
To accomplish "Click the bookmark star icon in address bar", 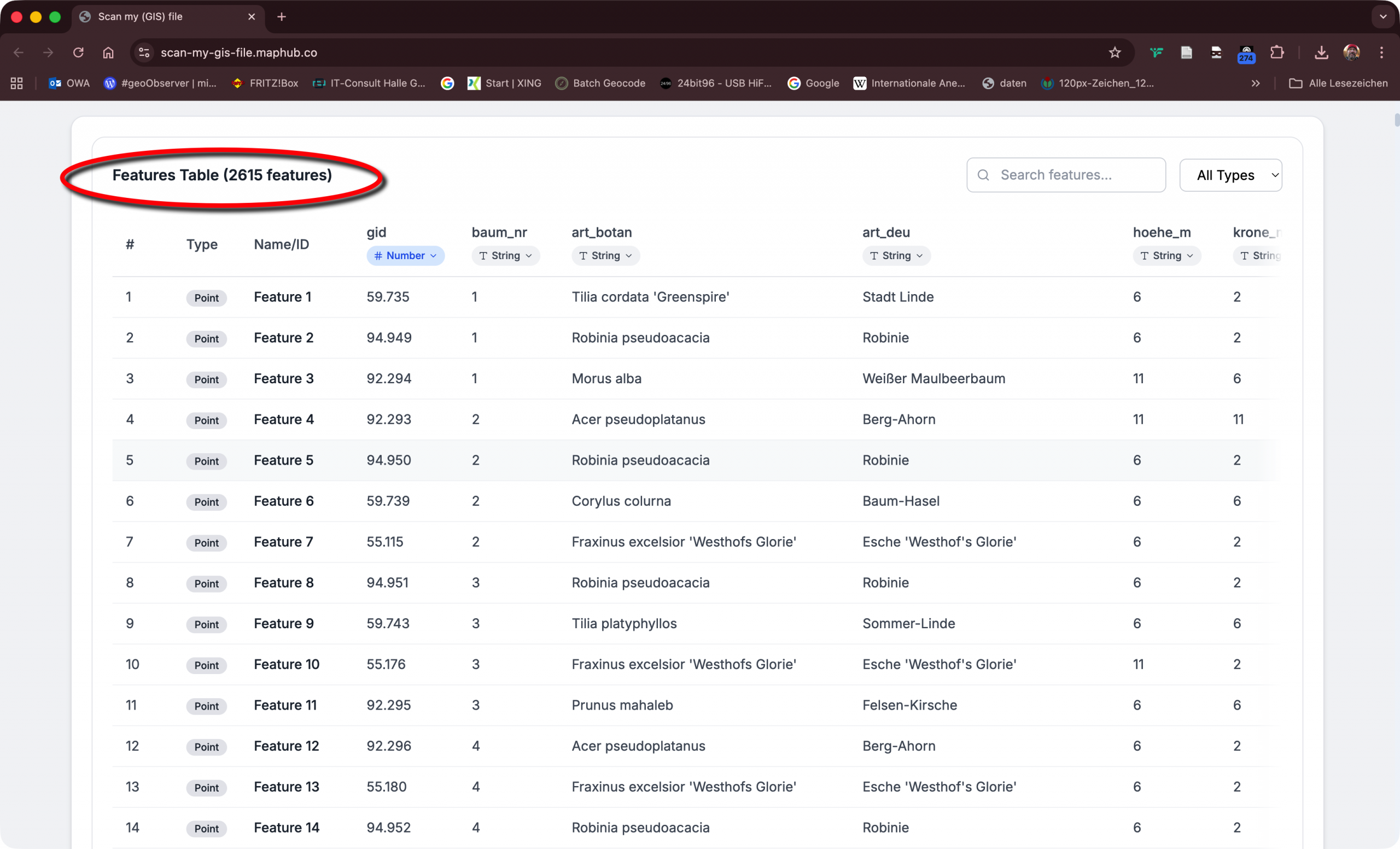I will pyautogui.click(x=1114, y=52).
